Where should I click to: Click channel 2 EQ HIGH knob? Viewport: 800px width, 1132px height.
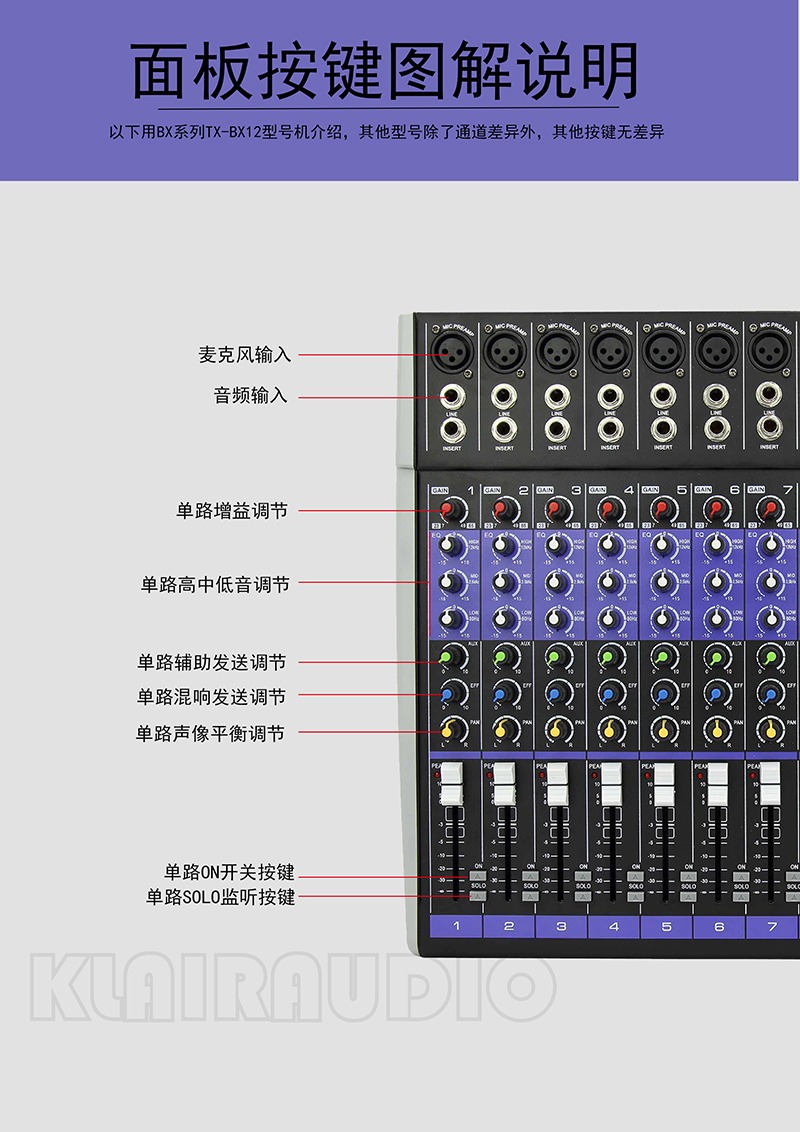tap(502, 546)
